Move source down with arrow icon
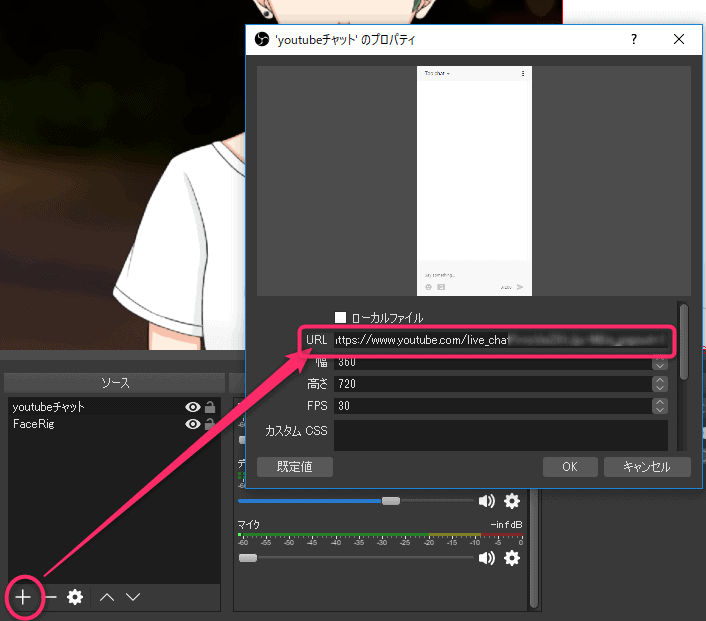Viewport: 706px width, 621px height. pos(132,597)
